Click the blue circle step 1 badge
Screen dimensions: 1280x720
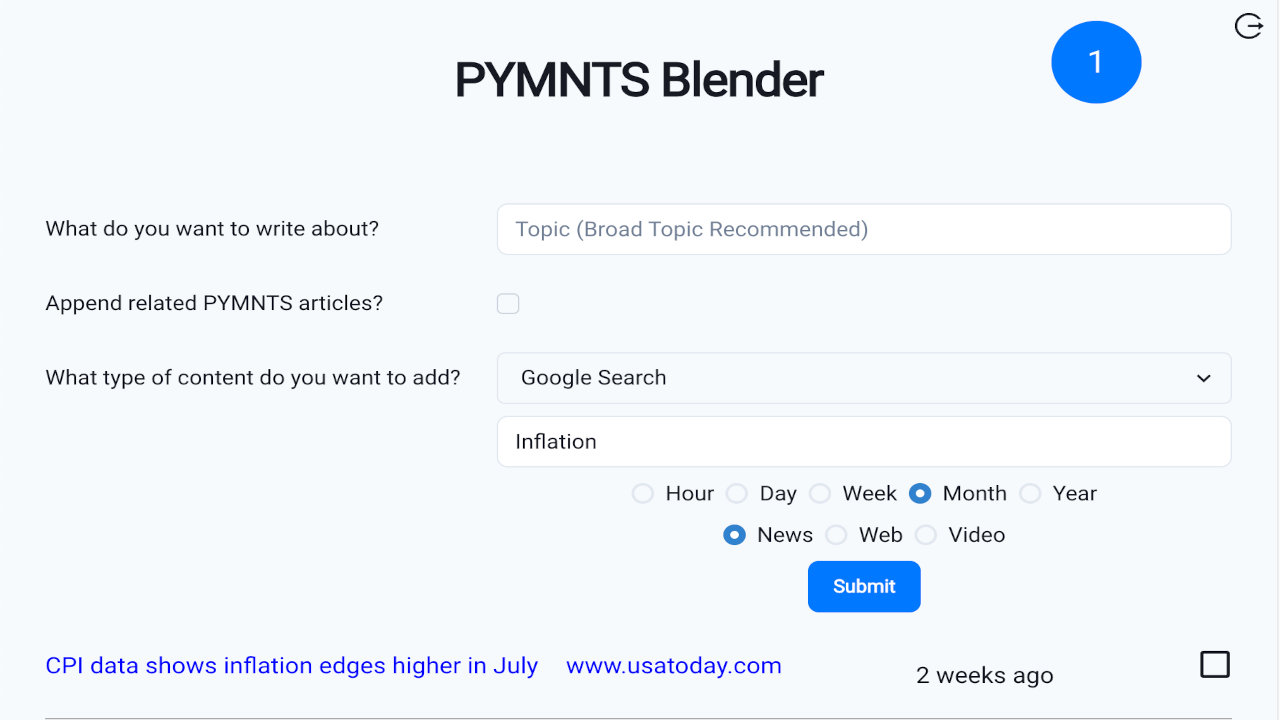1096,62
